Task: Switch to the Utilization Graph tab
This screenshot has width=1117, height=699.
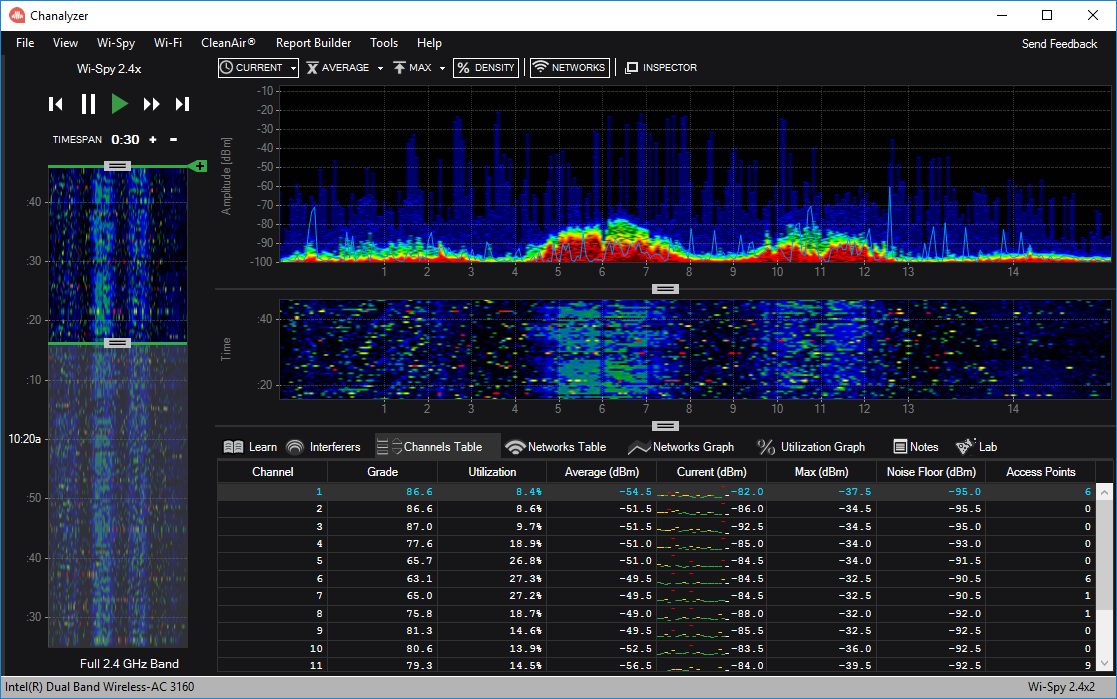Action: coord(811,447)
